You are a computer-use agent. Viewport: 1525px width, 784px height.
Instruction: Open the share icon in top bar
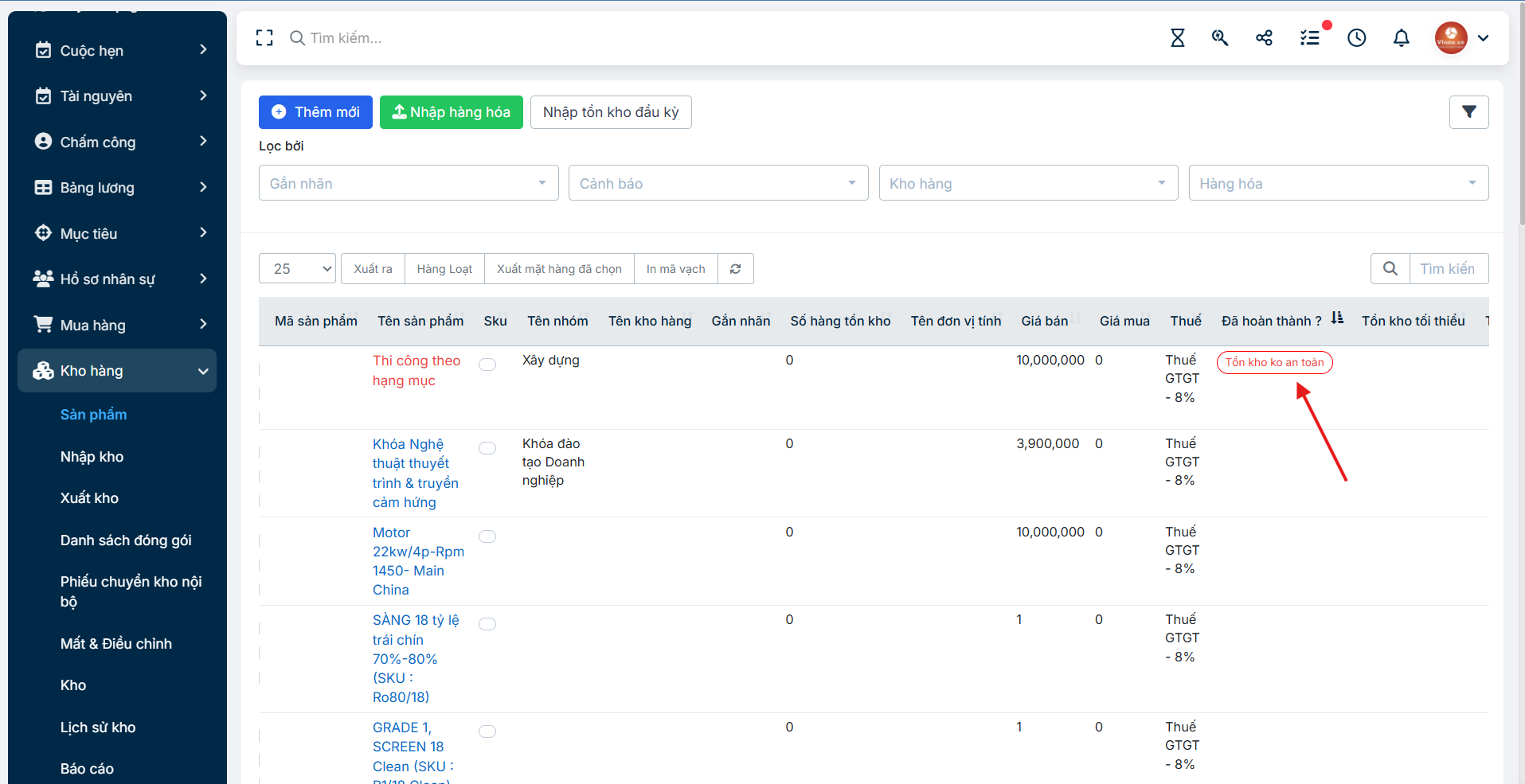1264,37
